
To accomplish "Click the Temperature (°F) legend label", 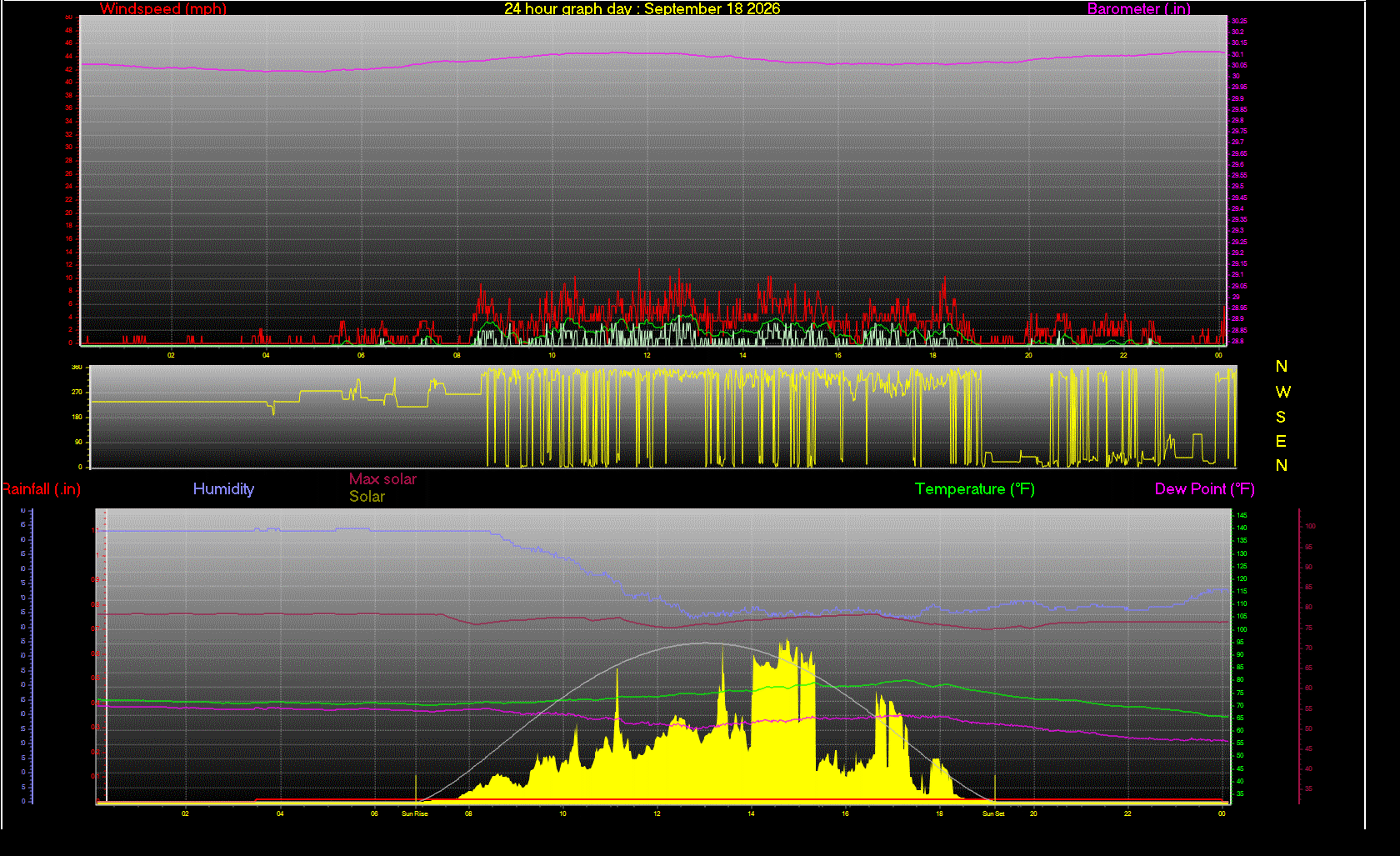I will [975, 489].
